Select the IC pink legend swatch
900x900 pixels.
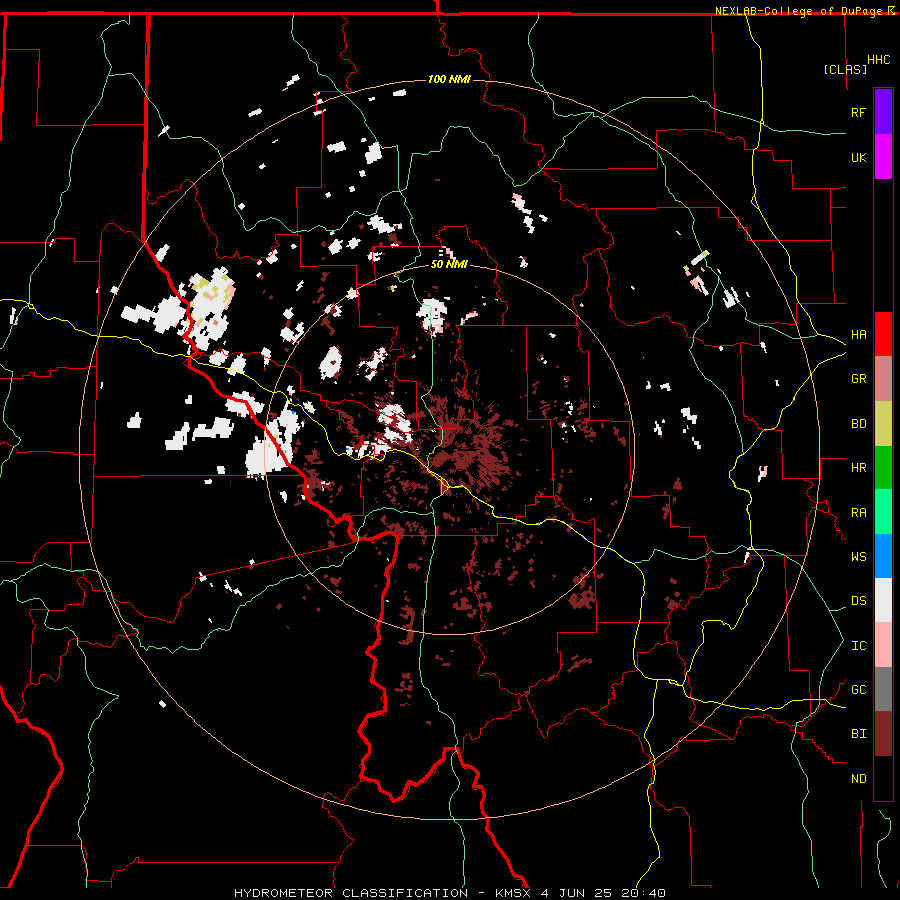pos(883,645)
